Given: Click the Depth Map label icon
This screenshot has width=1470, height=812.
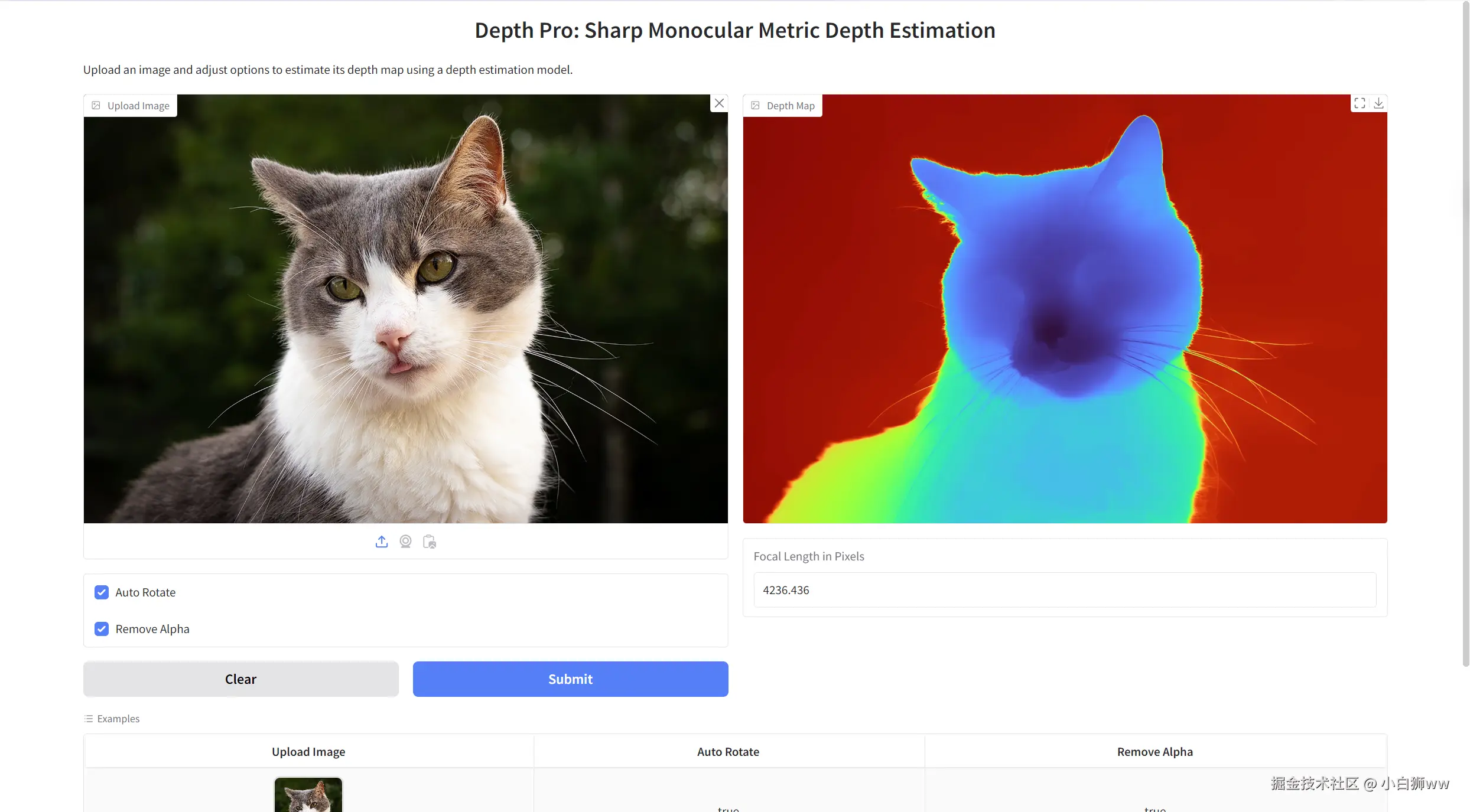Looking at the screenshot, I should tap(755, 106).
